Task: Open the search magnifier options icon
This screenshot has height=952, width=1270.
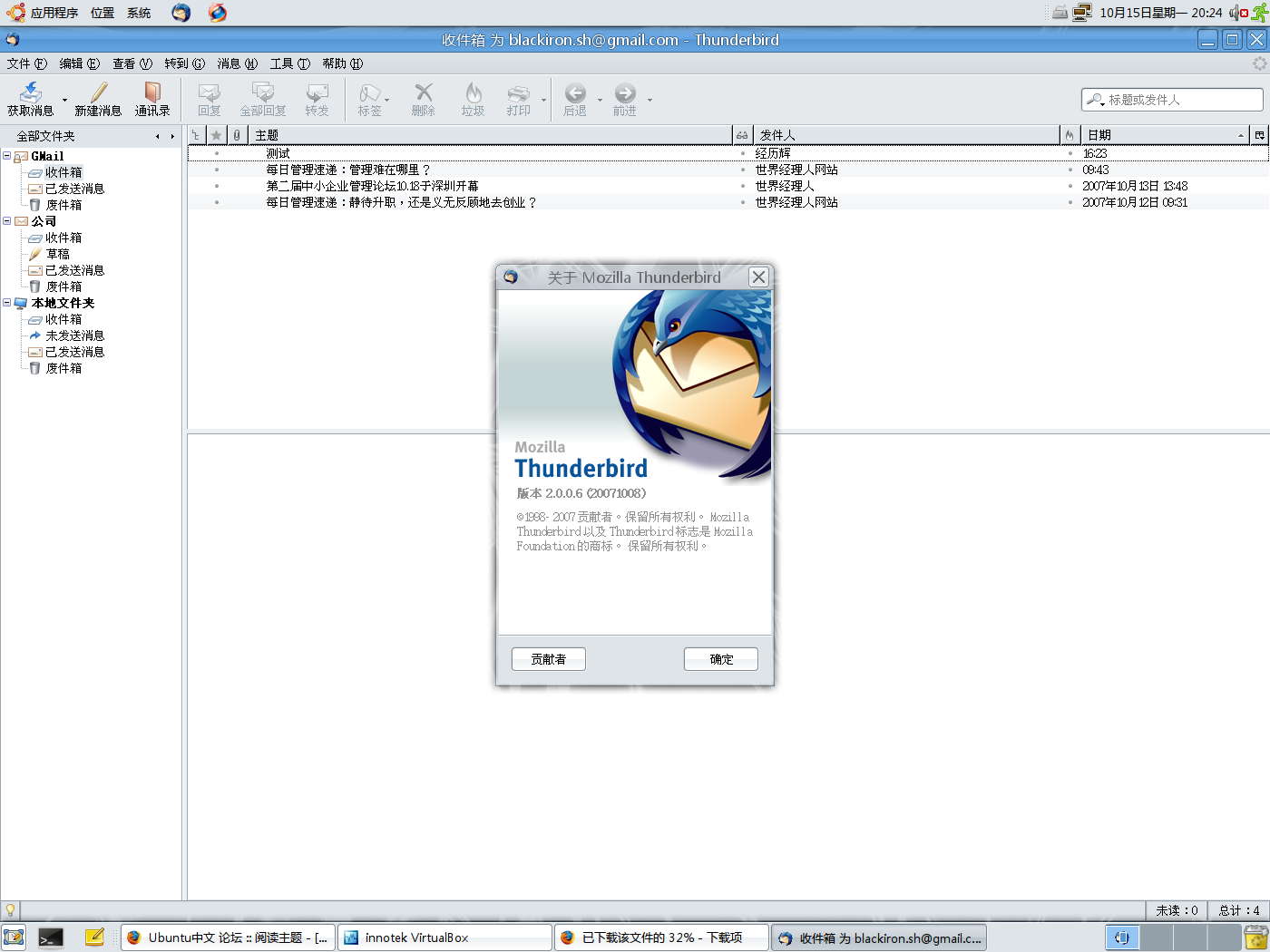Action: point(1096,100)
